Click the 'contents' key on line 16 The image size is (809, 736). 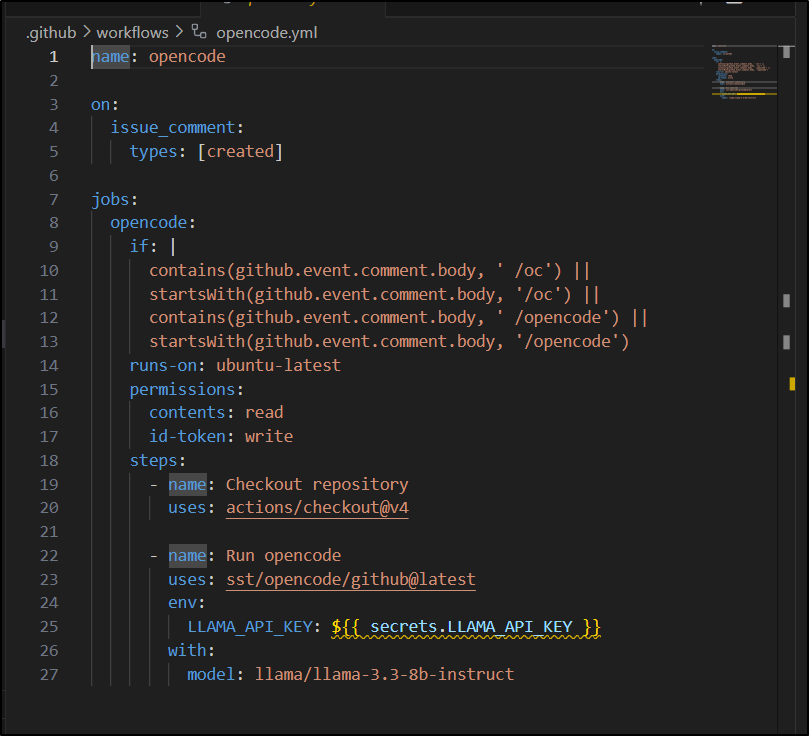tap(187, 413)
